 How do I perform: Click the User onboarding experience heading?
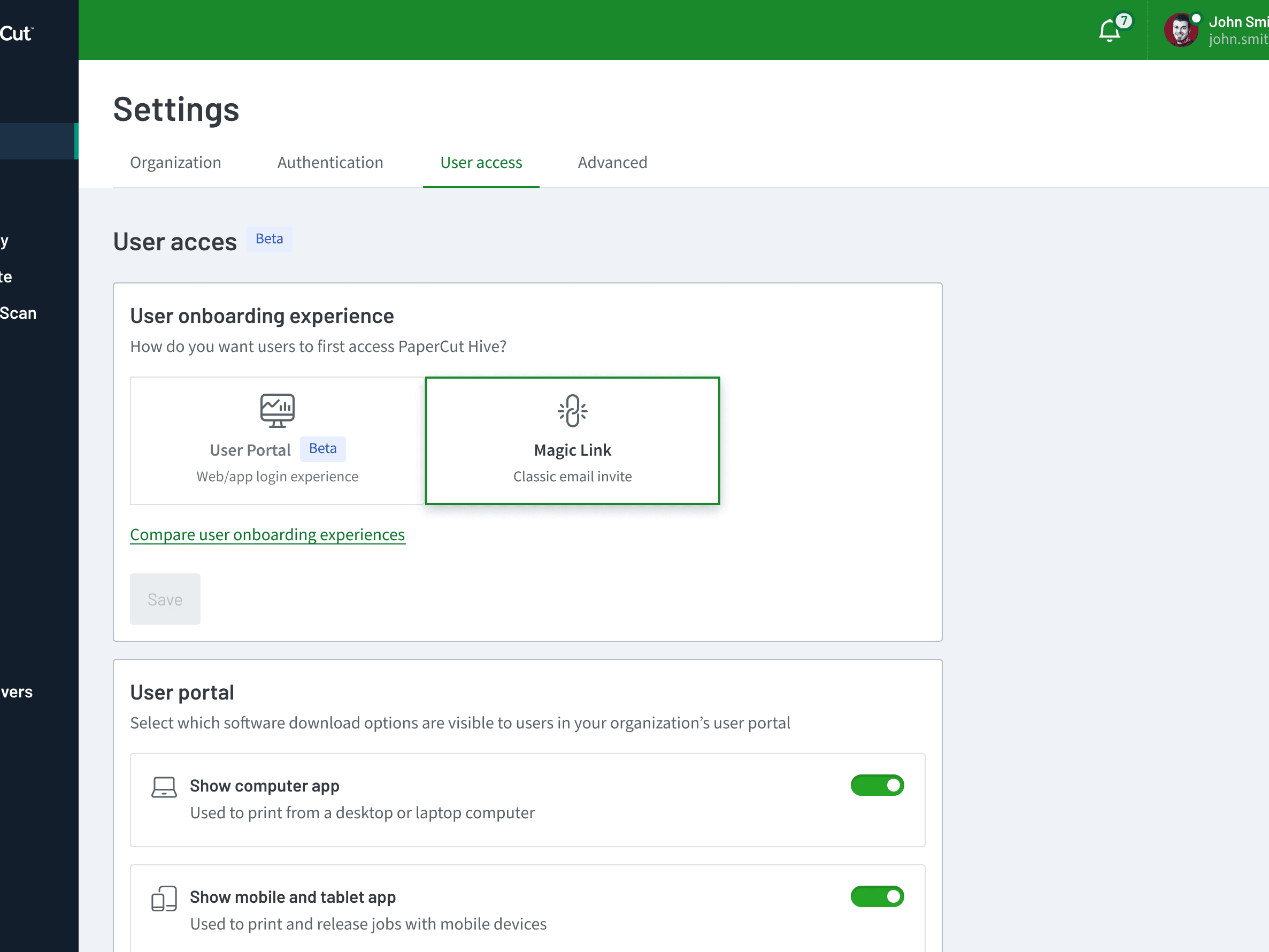pos(262,316)
